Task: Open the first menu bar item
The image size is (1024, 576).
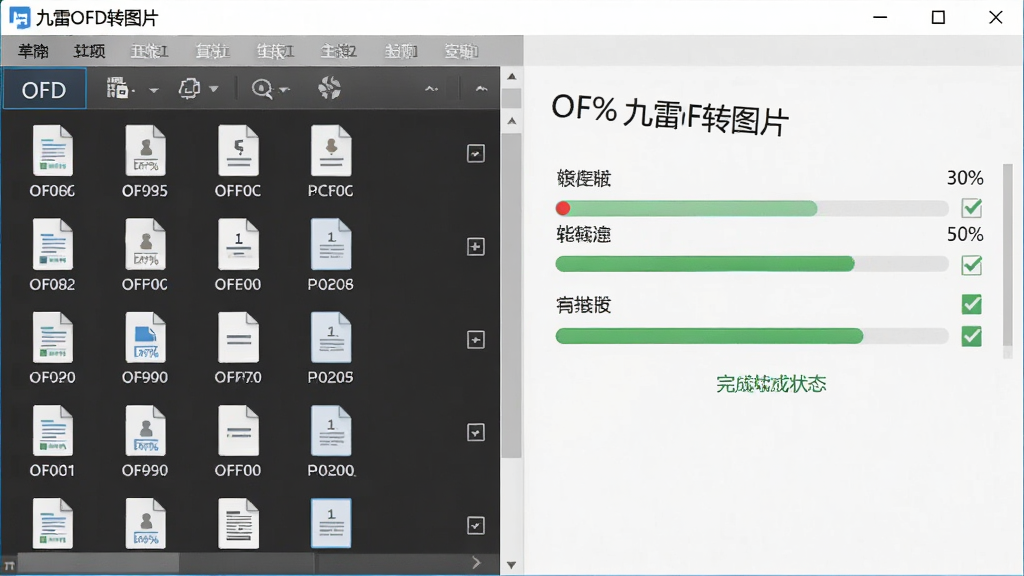Action: (x=33, y=51)
